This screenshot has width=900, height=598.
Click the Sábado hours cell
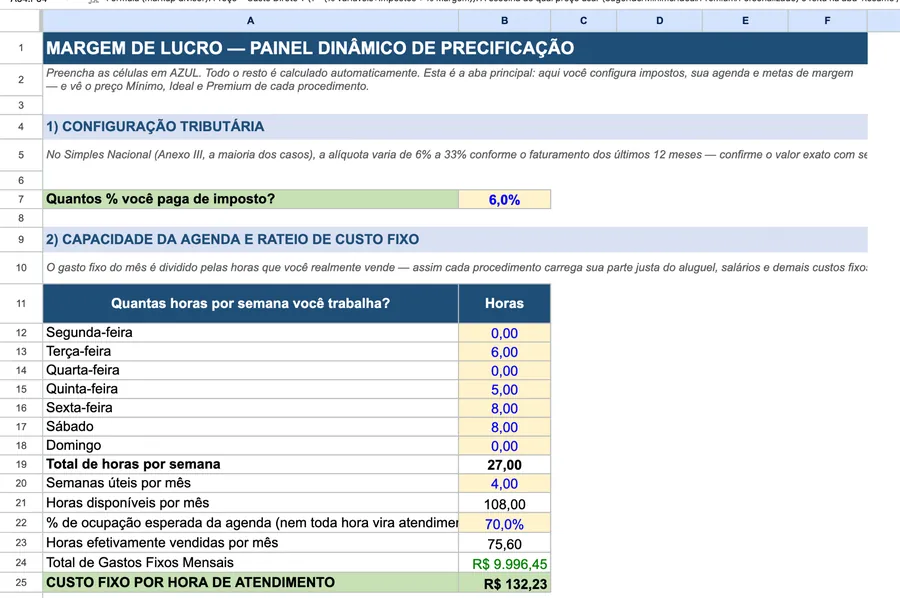tap(504, 427)
